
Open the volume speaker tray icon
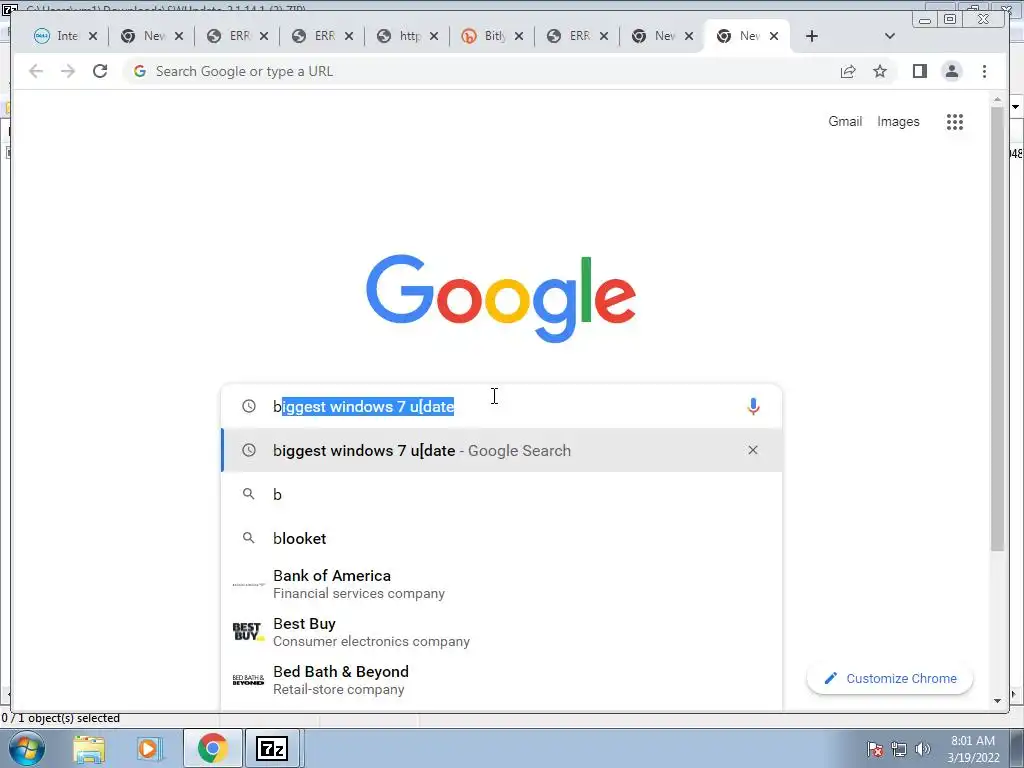(x=923, y=748)
